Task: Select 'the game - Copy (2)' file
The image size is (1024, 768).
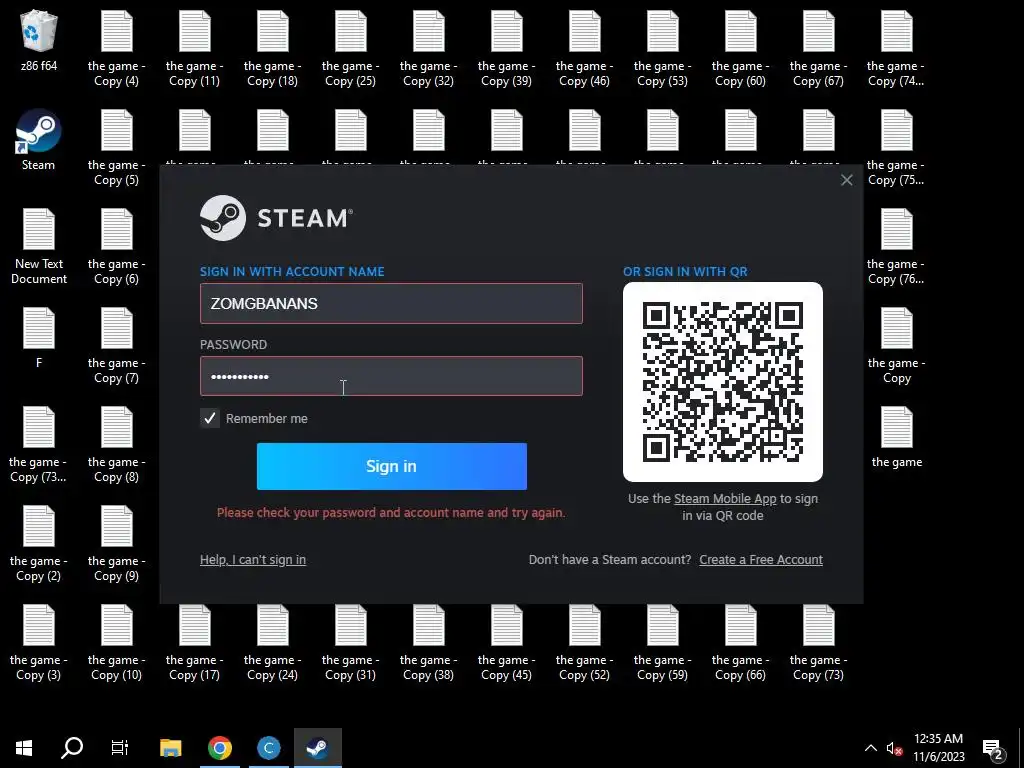Action: [x=39, y=543]
